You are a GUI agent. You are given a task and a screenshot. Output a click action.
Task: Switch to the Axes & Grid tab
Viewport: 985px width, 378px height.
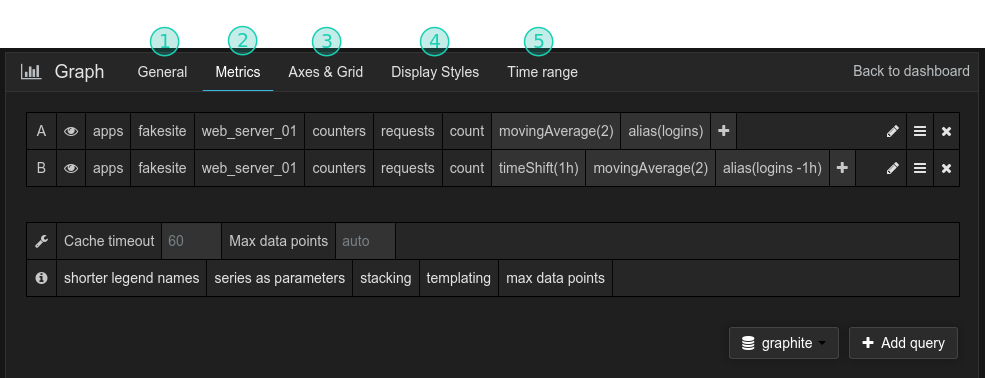click(325, 72)
